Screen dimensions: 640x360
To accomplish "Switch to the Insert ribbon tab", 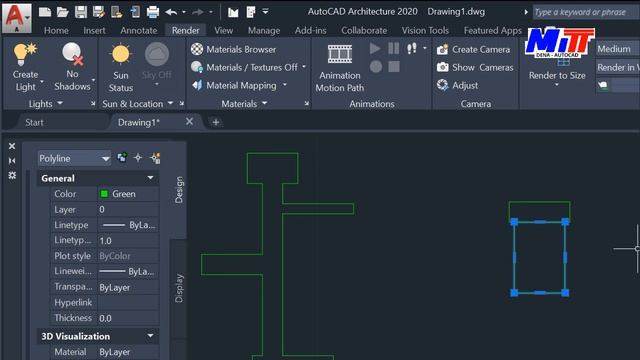I will coord(94,30).
